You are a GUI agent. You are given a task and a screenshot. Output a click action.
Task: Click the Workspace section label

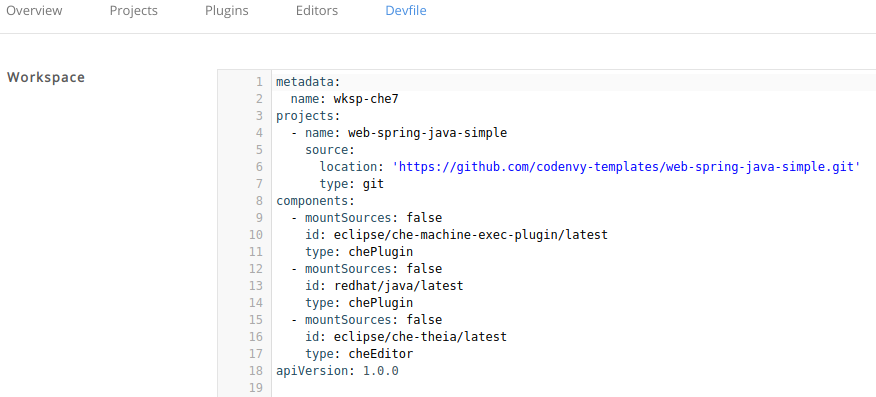[x=46, y=78]
